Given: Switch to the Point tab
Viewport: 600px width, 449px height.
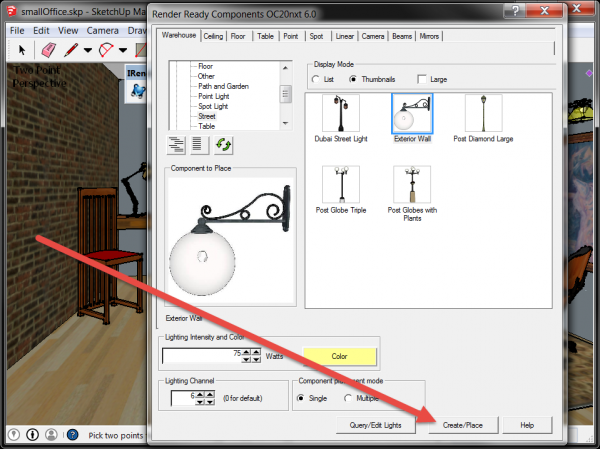Looking at the screenshot, I should click(x=290, y=36).
